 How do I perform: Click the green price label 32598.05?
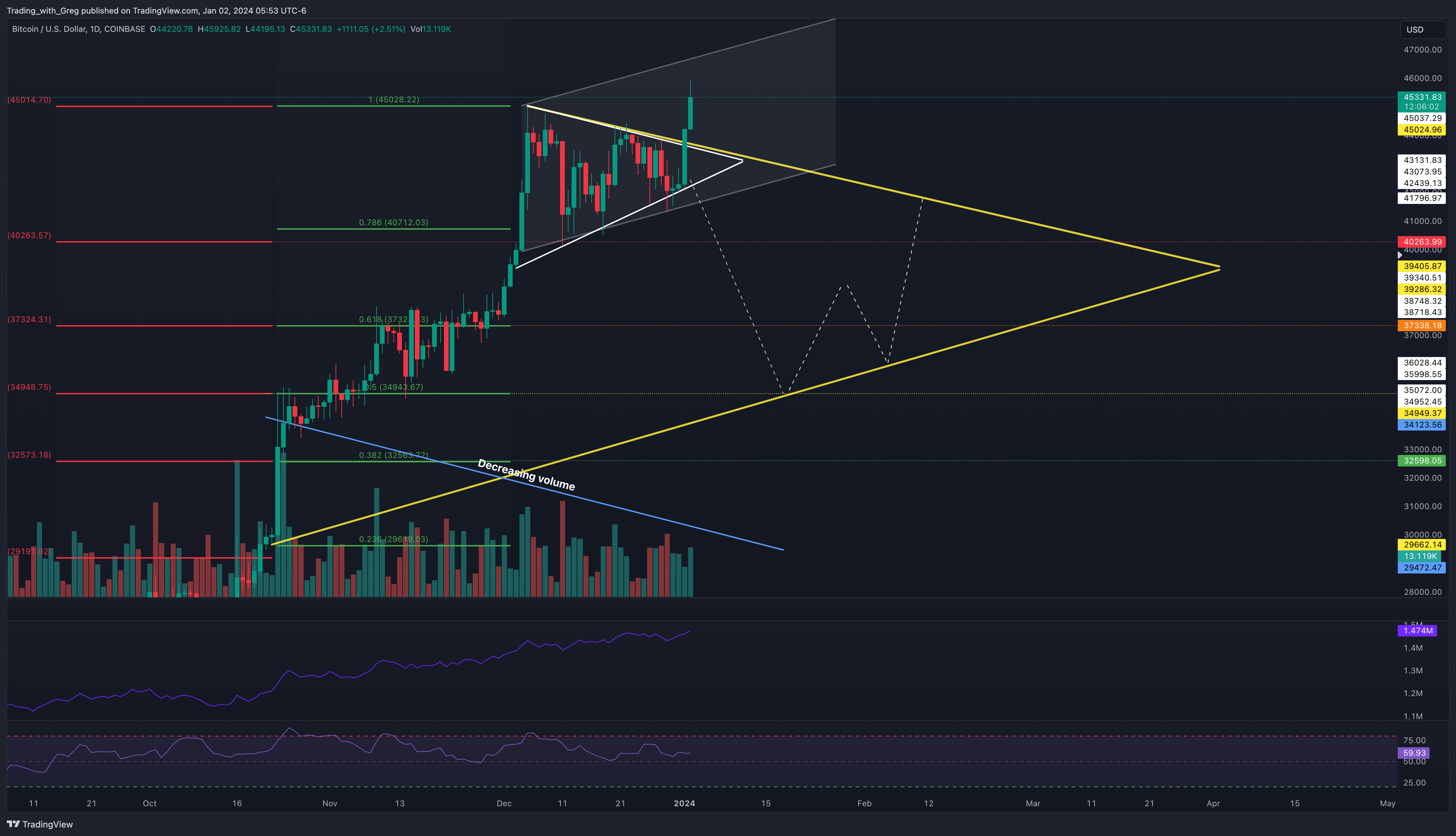[1421, 460]
